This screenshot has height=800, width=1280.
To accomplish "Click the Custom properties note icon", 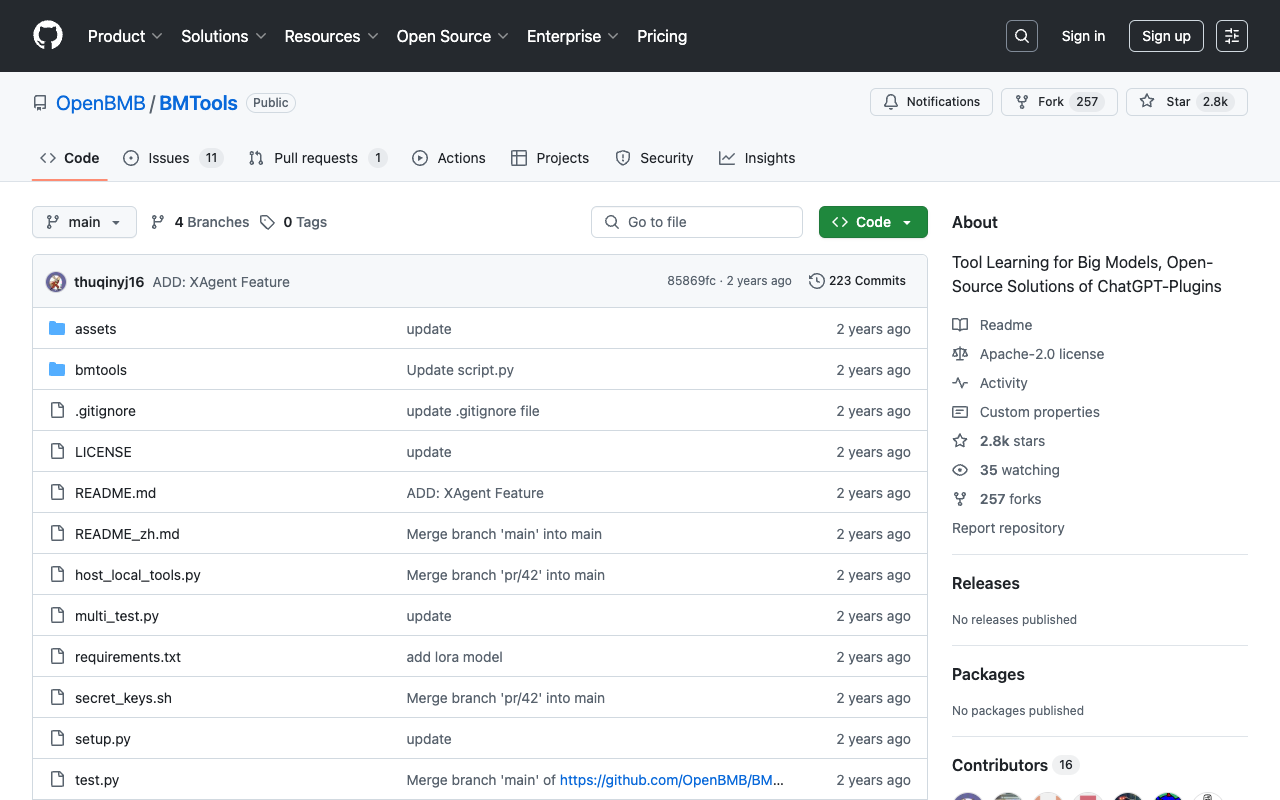I will [x=960, y=412].
